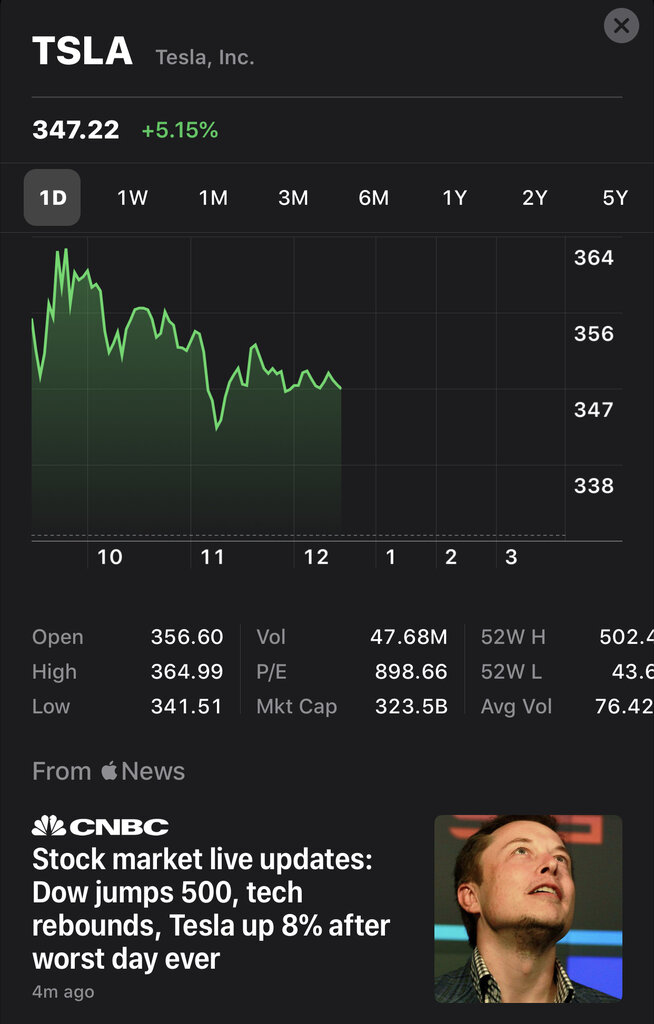Tap the +5.15% percent change
Viewport: 654px width, 1024px height.
180,130
